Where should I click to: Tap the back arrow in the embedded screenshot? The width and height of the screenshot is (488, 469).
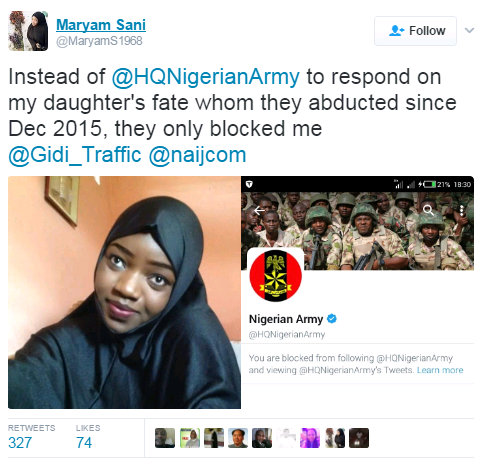259,210
